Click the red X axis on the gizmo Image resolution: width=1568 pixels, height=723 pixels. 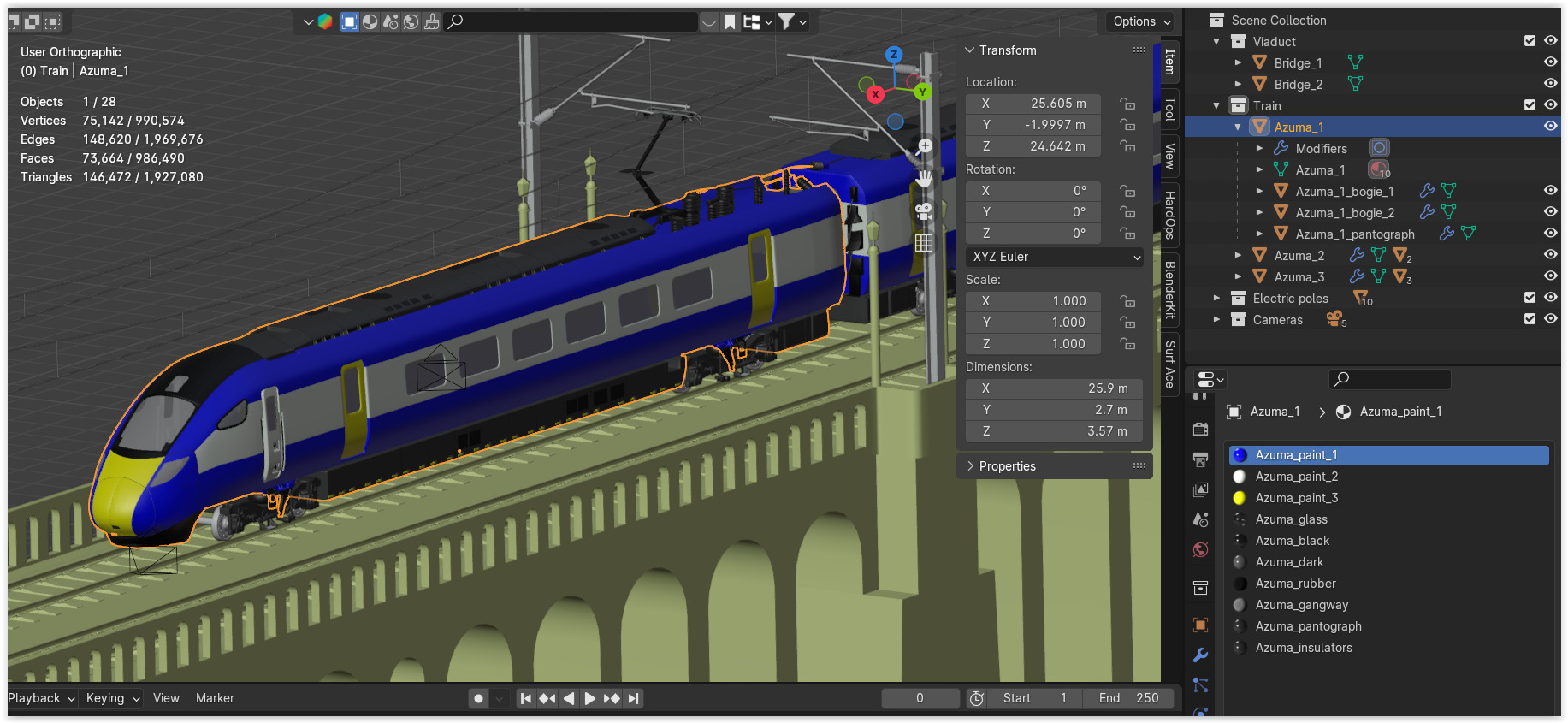click(x=875, y=94)
